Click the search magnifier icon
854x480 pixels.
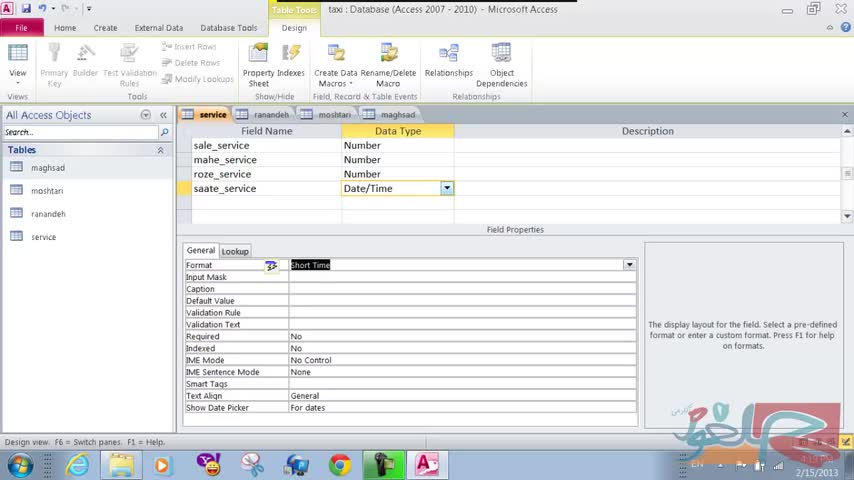(x=164, y=132)
